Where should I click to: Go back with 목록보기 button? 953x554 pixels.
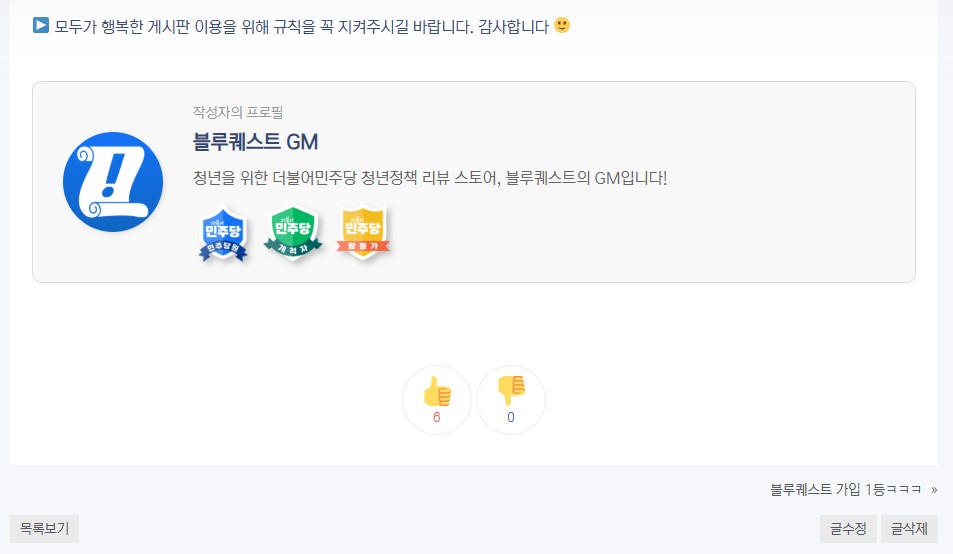(x=44, y=528)
